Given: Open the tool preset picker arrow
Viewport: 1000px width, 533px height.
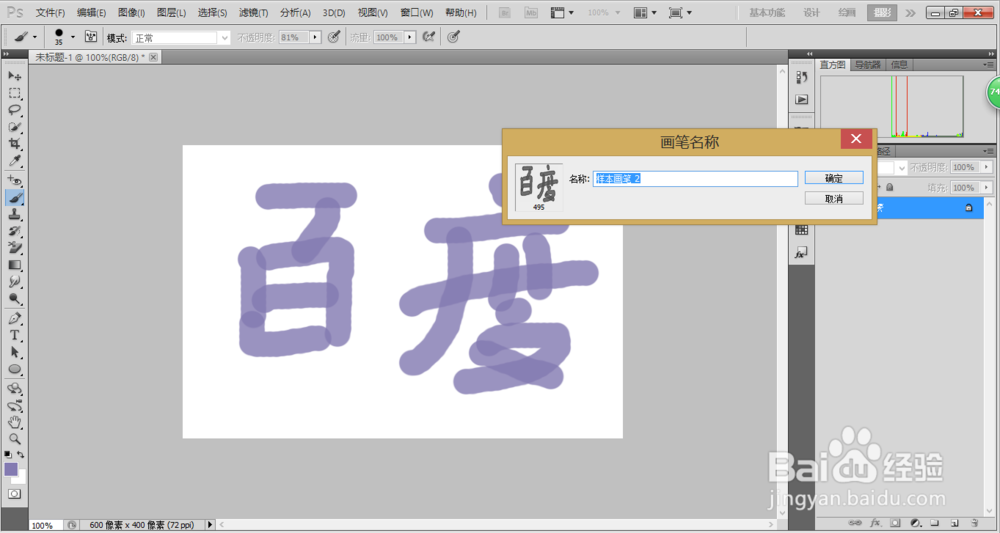Looking at the screenshot, I should 34,37.
